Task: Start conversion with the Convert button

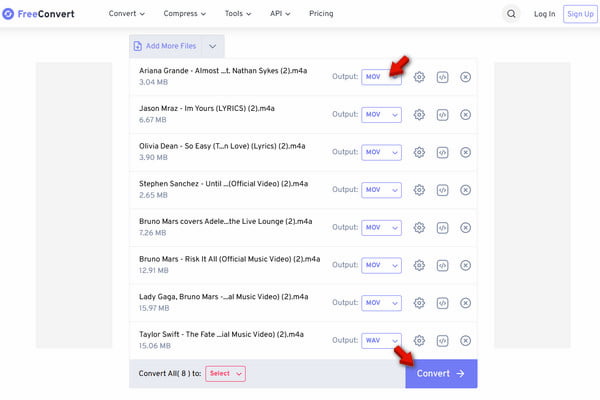Action: (441, 374)
